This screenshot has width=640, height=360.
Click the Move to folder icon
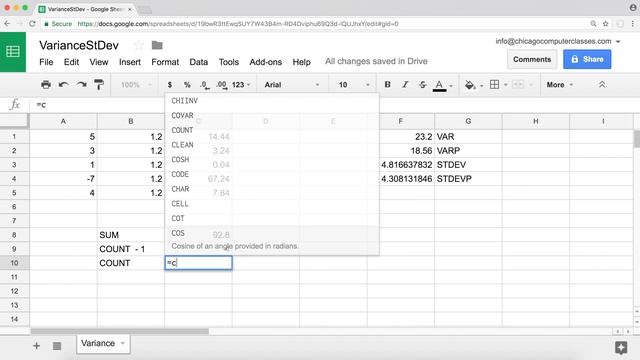coord(157,45)
